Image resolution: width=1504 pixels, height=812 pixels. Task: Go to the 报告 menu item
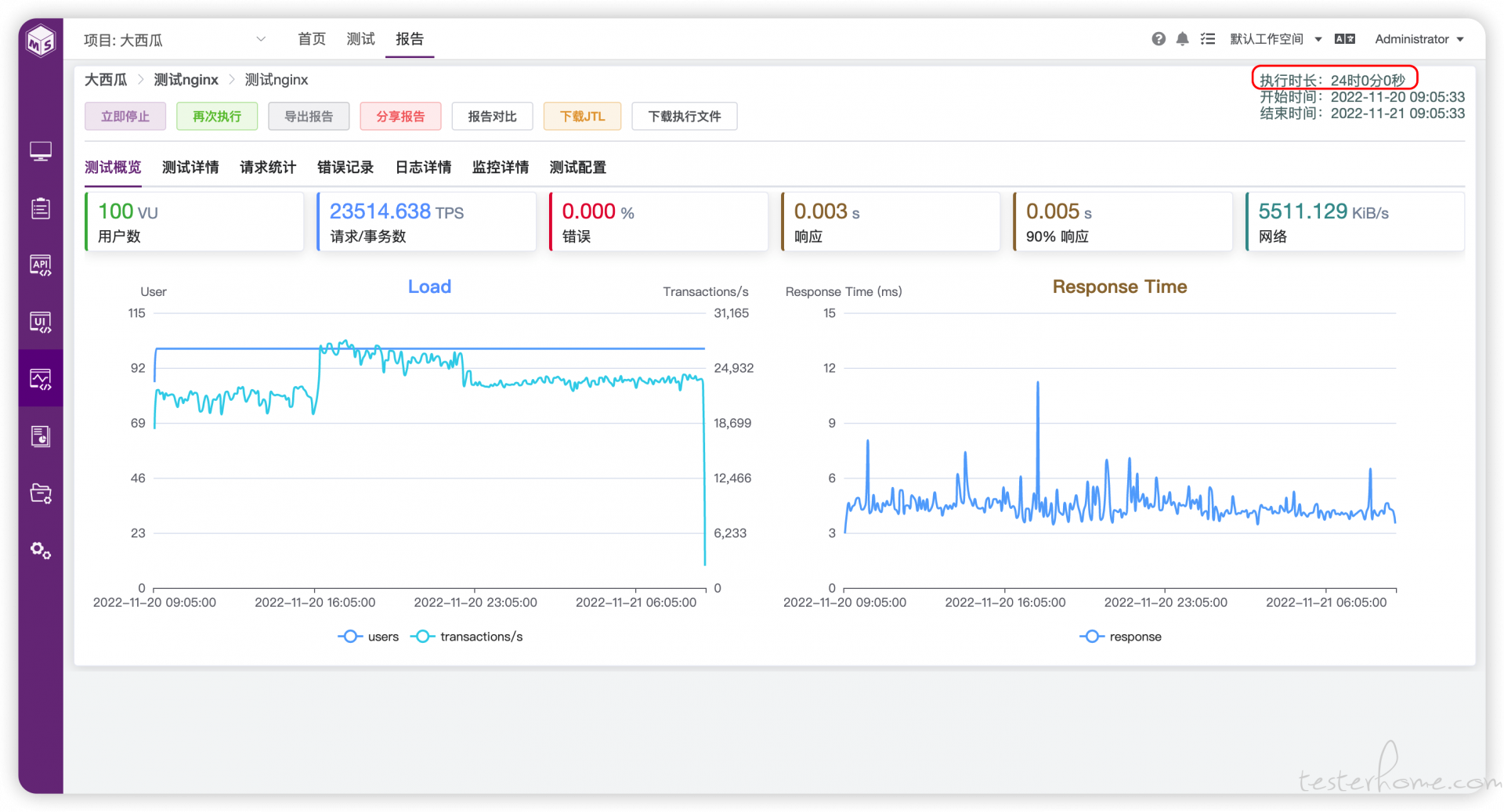(x=410, y=39)
